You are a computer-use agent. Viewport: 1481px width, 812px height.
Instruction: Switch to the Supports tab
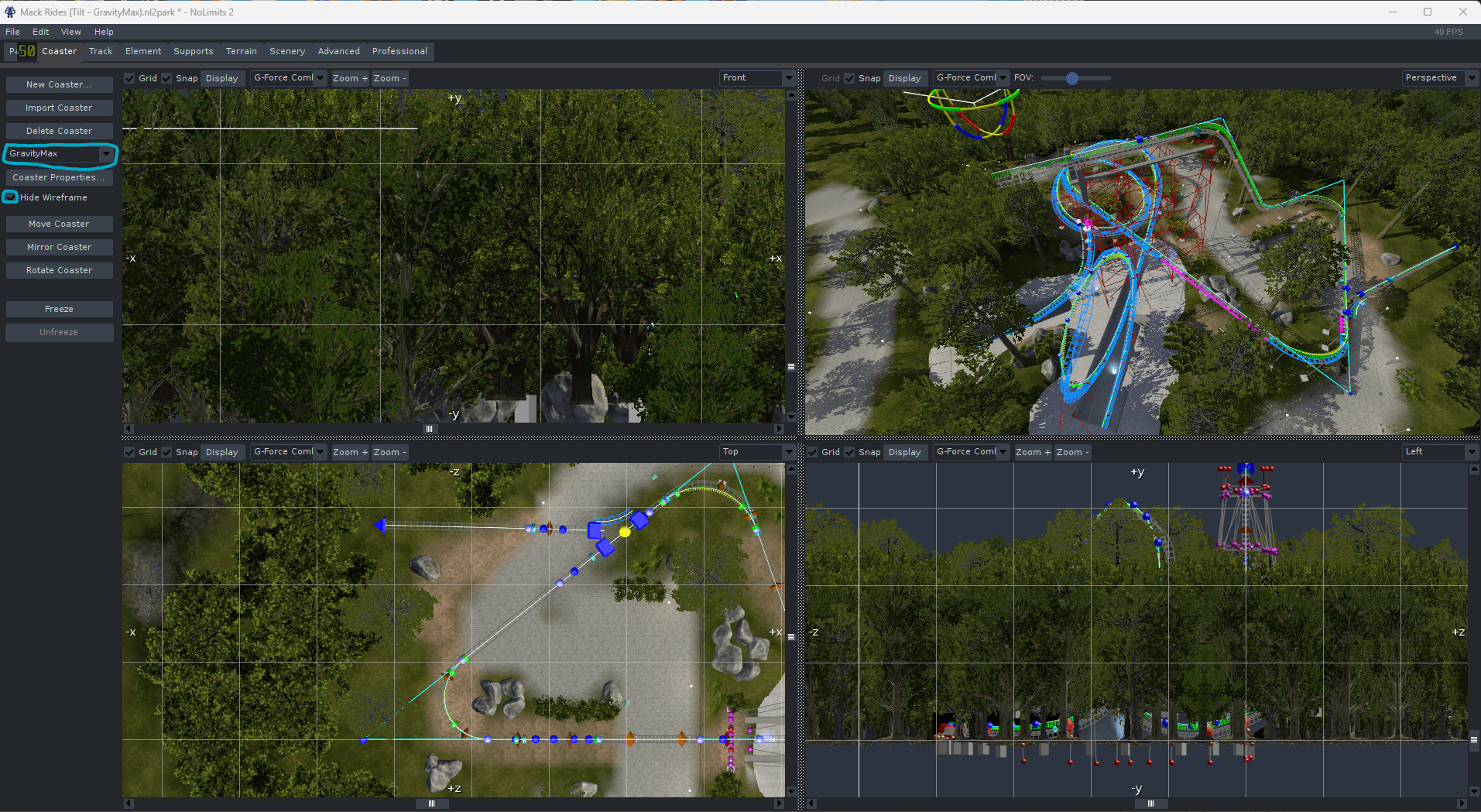tap(194, 51)
